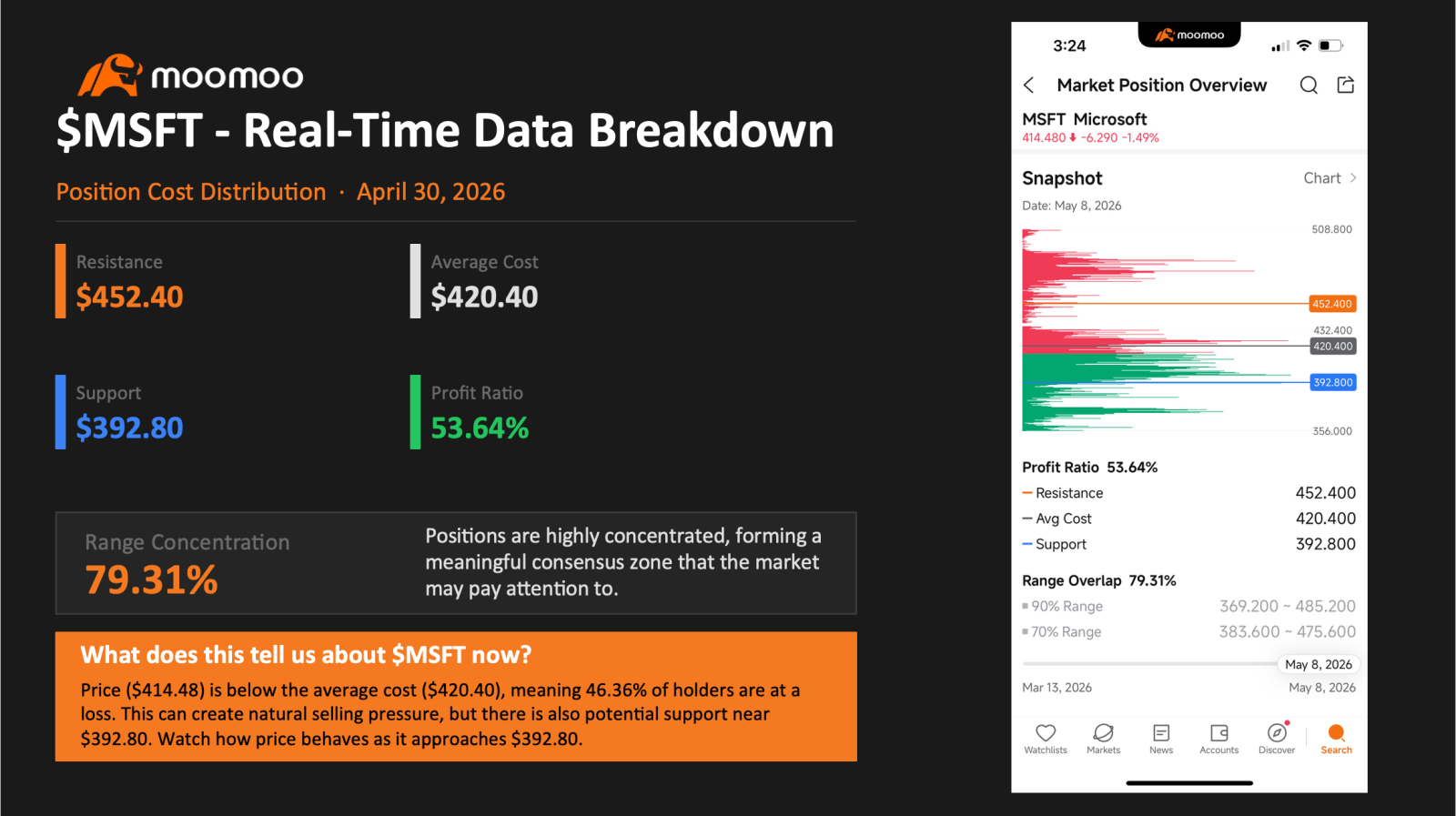Click the Chart link beside Snapshot

1322,178
